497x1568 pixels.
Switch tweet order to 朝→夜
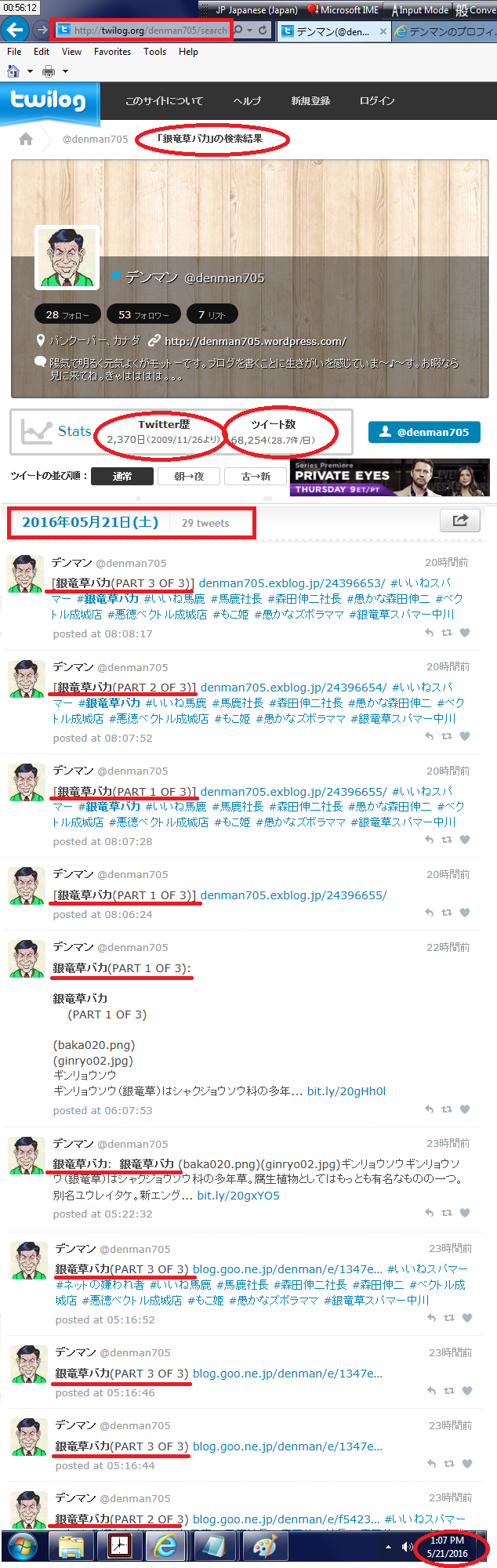[189, 476]
